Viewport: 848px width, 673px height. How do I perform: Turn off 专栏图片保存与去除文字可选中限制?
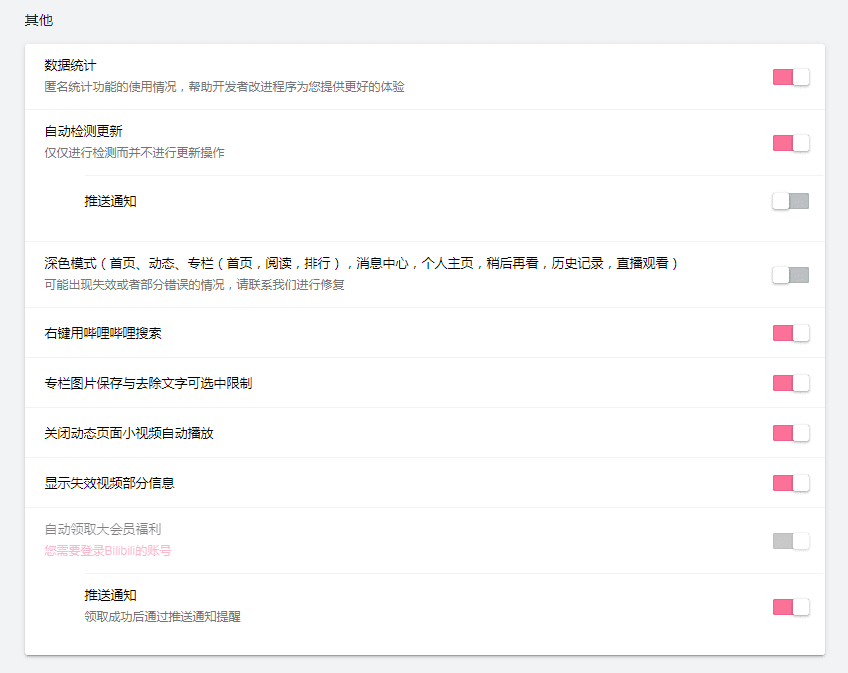click(790, 383)
